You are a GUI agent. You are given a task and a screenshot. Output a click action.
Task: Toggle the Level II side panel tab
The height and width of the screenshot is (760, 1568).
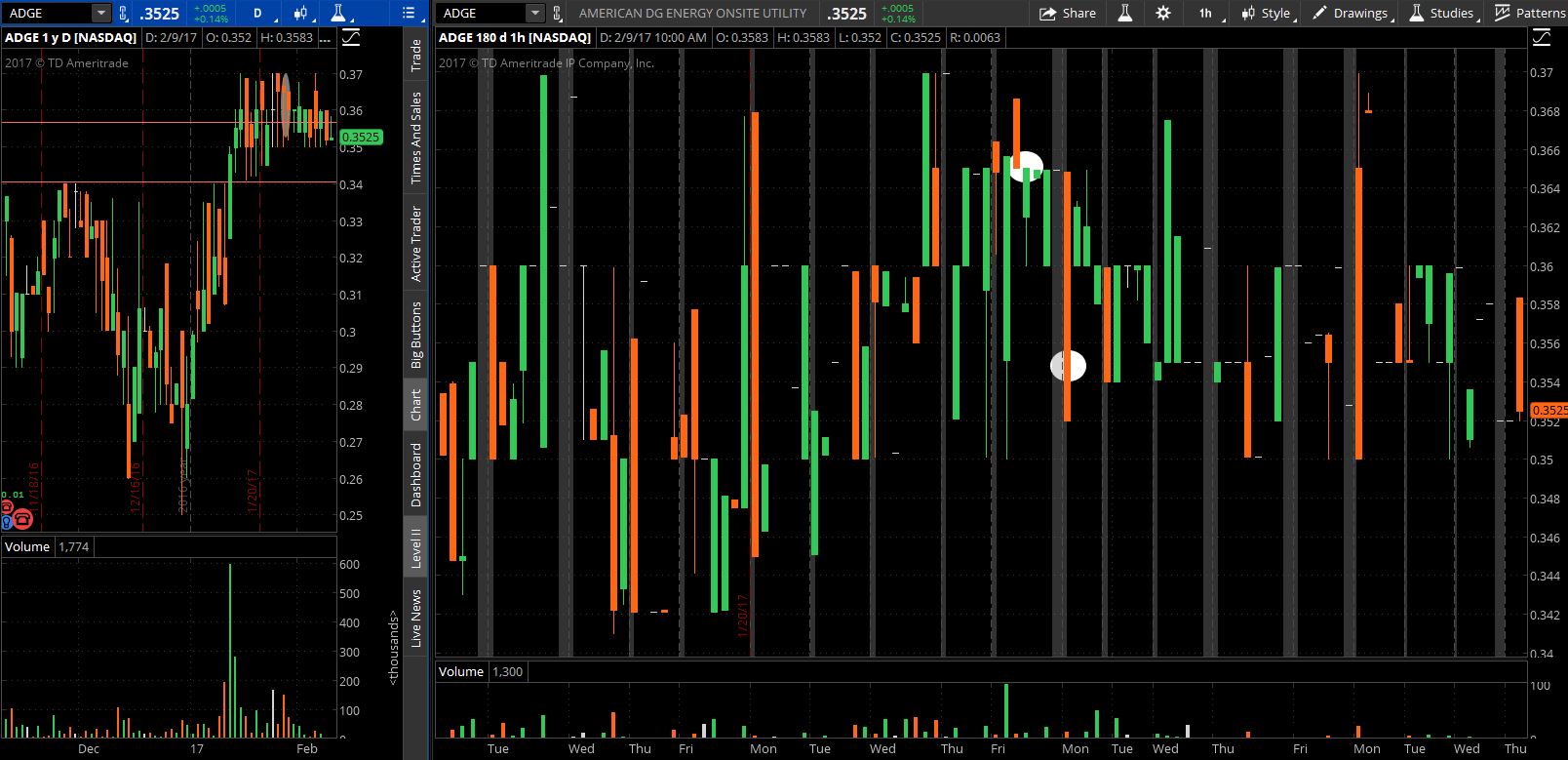(415, 546)
